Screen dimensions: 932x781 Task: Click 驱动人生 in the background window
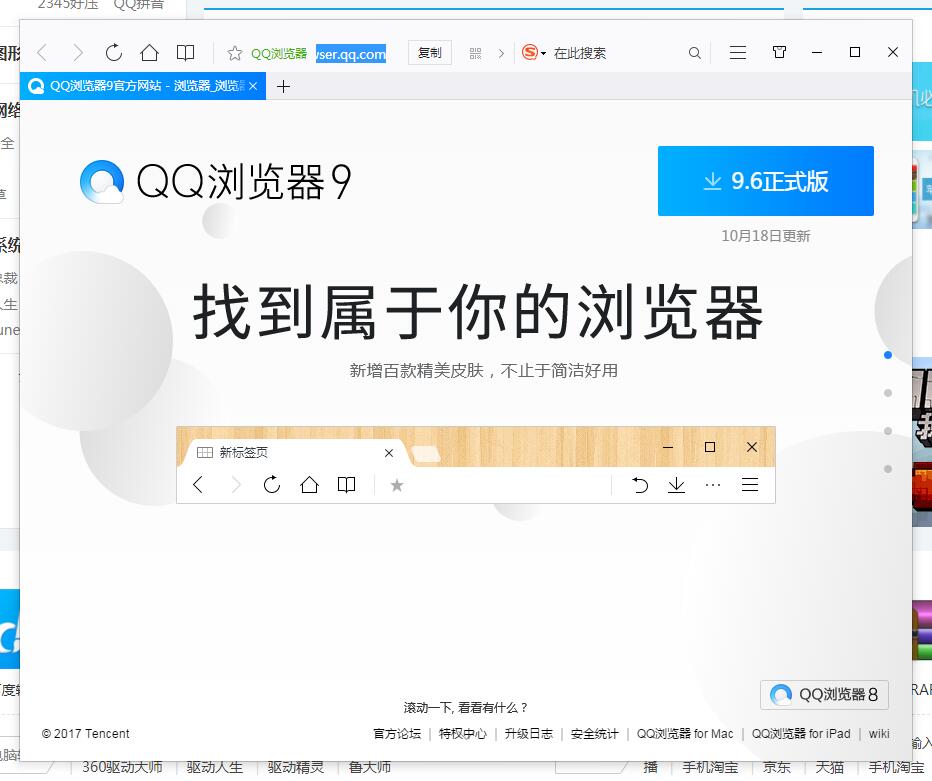tap(215, 768)
